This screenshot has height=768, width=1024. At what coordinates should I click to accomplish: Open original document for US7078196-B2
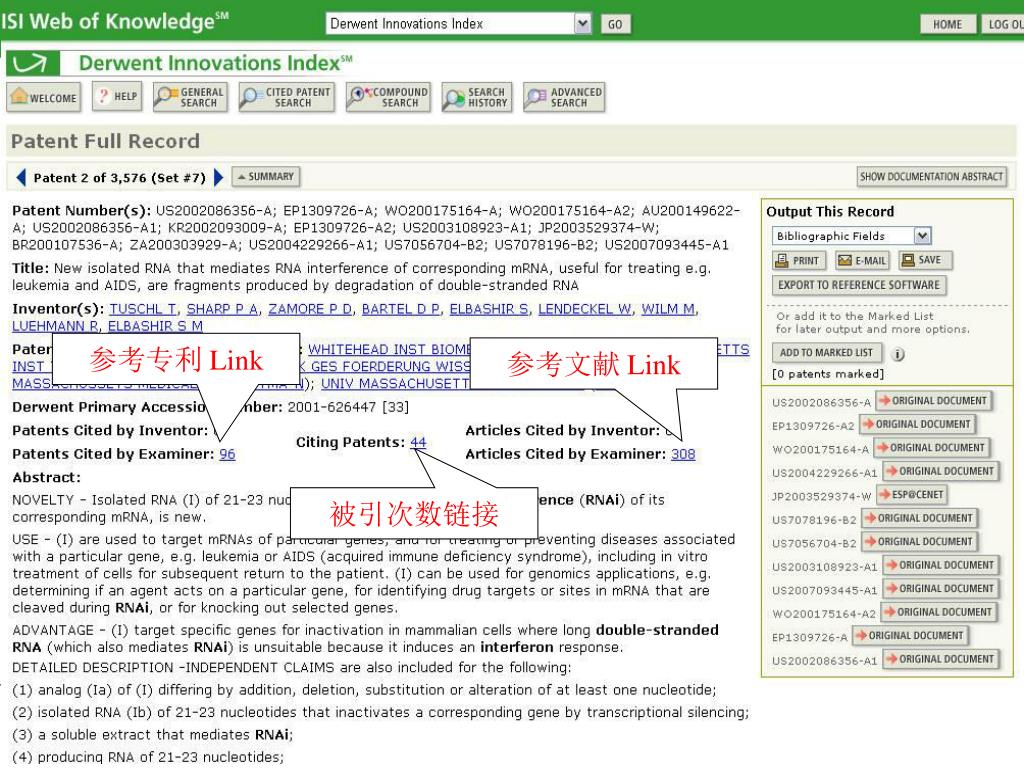[919, 519]
